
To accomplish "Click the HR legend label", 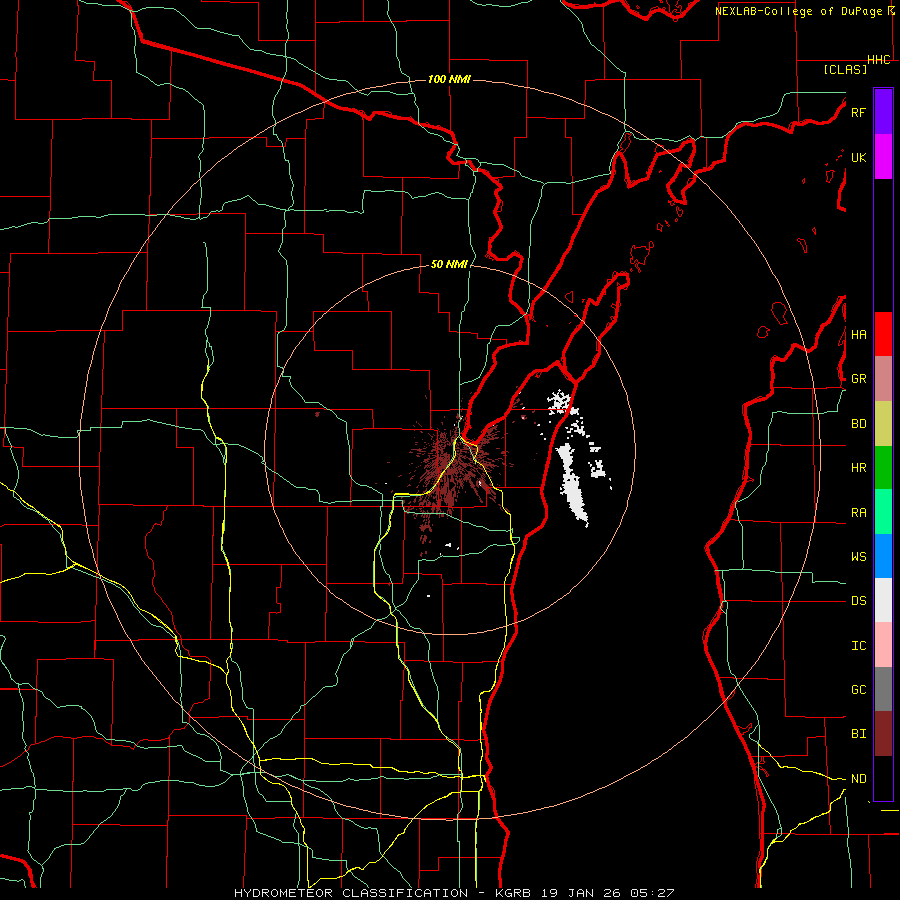I will point(858,468).
